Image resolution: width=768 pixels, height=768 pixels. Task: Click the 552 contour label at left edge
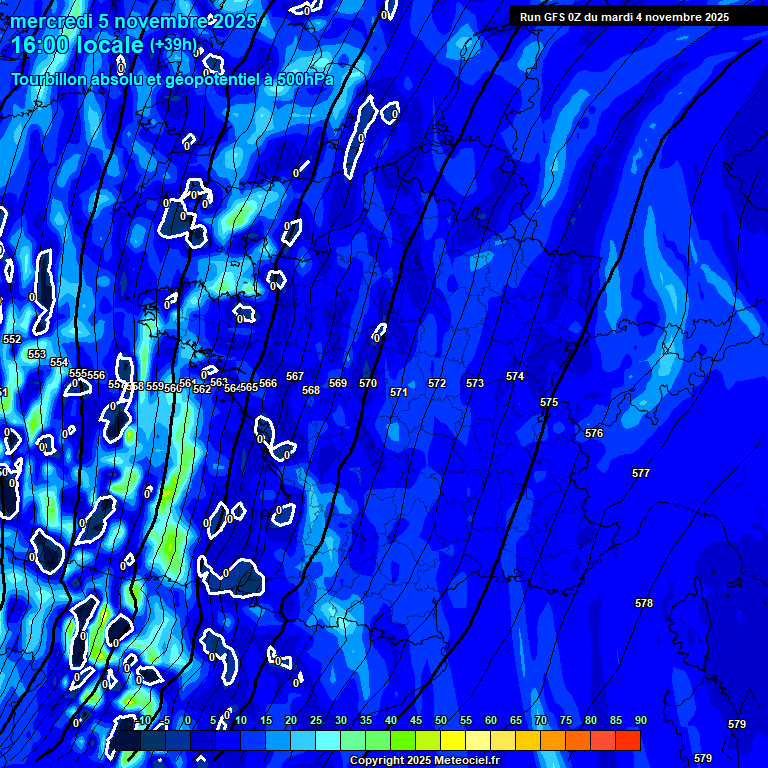click(x=12, y=339)
